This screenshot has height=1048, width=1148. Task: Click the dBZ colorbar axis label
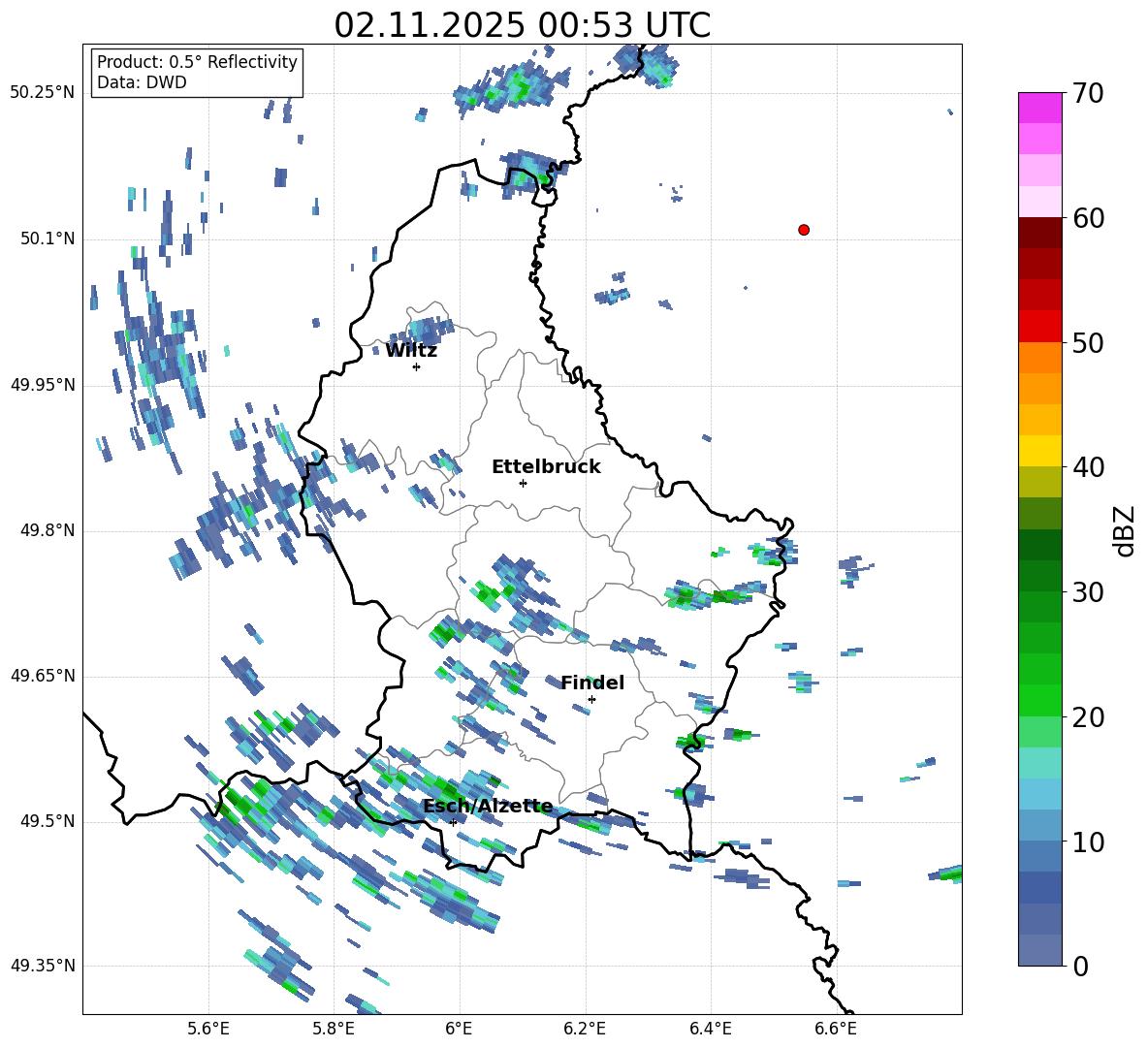tap(1124, 530)
